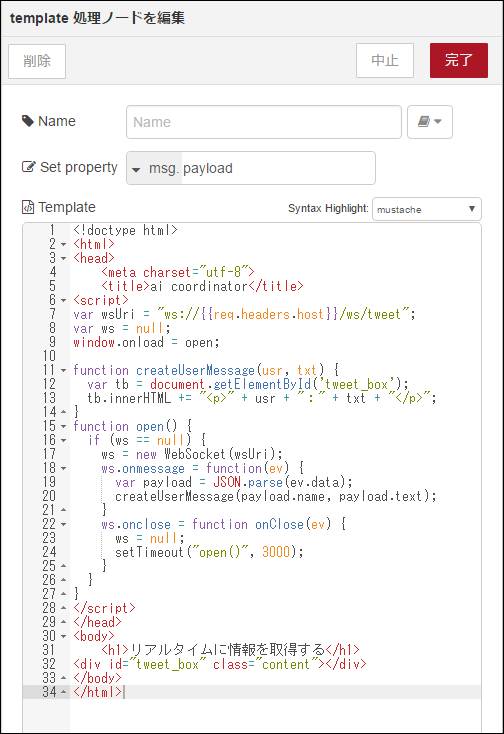Click the closing </head> tag on line 29
This screenshot has width=504, height=734.
coord(97,622)
